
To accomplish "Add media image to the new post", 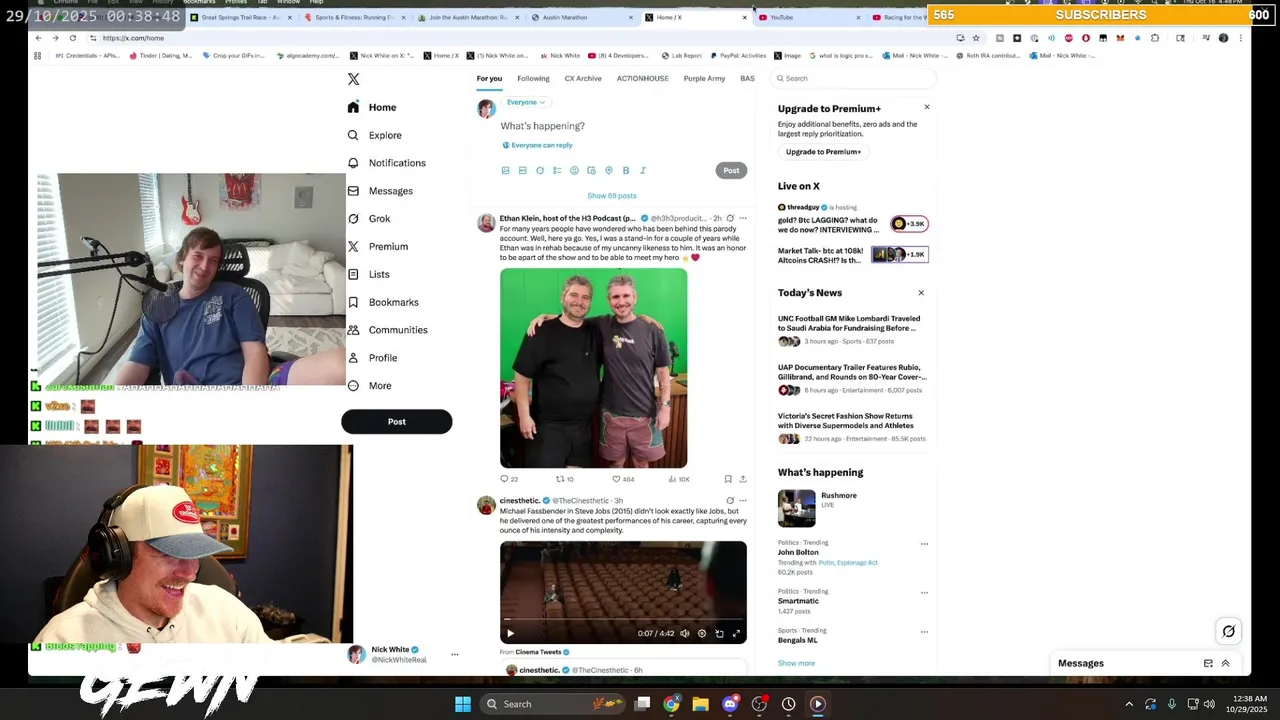I will (505, 171).
